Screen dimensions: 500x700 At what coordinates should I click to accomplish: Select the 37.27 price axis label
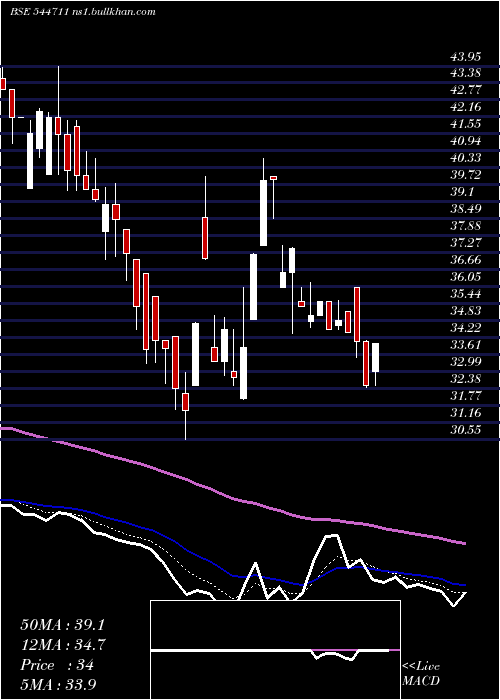pos(466,243)
